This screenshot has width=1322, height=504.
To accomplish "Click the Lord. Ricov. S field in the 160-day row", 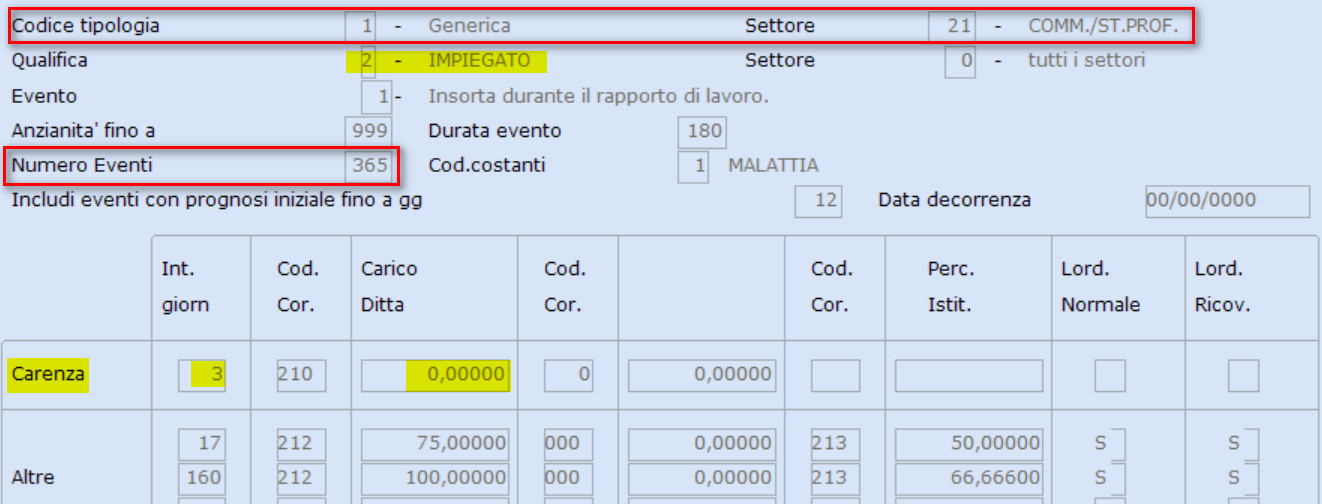I will coord(1243,477).
